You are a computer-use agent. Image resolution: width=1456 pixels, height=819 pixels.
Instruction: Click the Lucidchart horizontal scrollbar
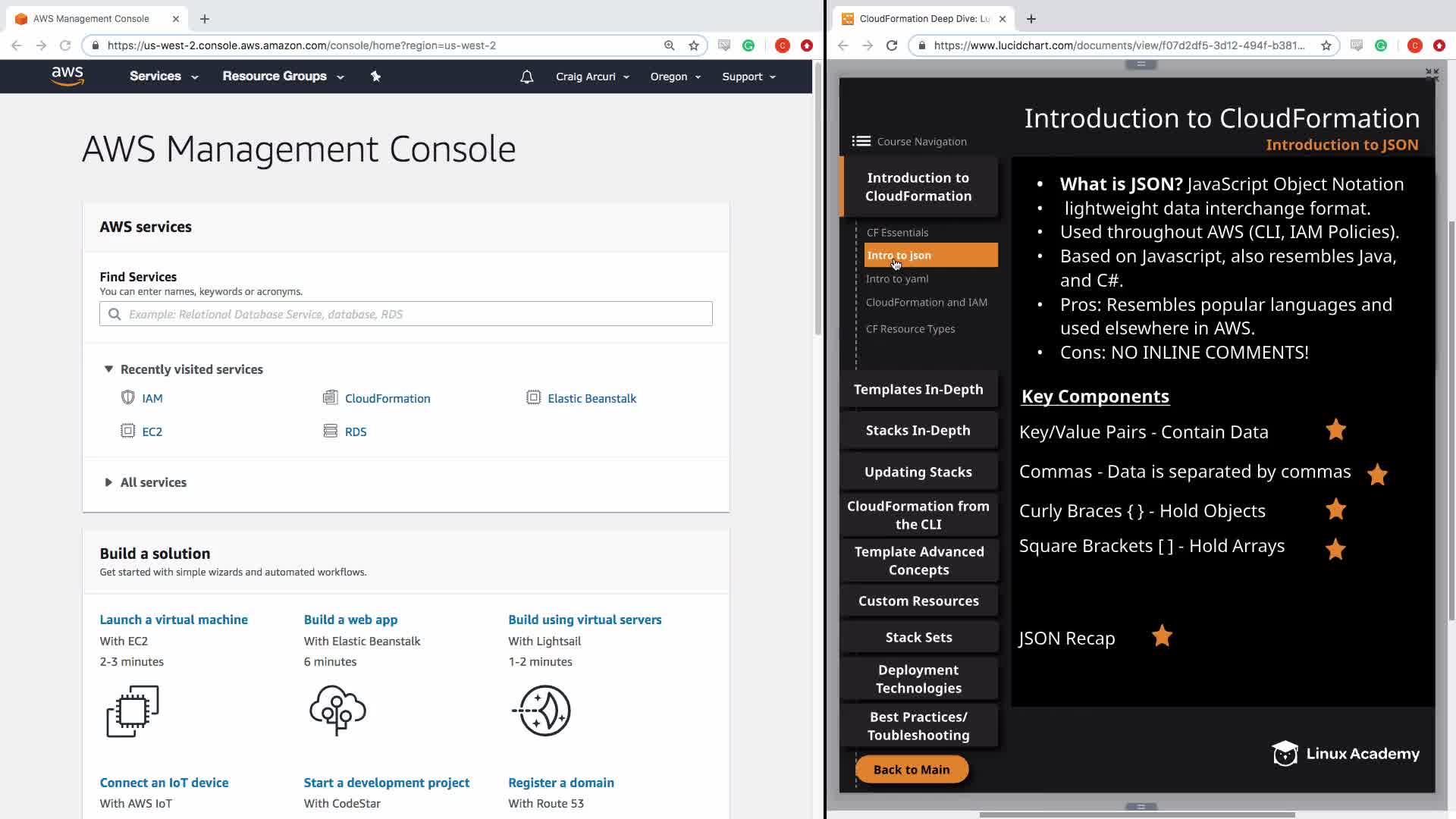[1136, 814]
